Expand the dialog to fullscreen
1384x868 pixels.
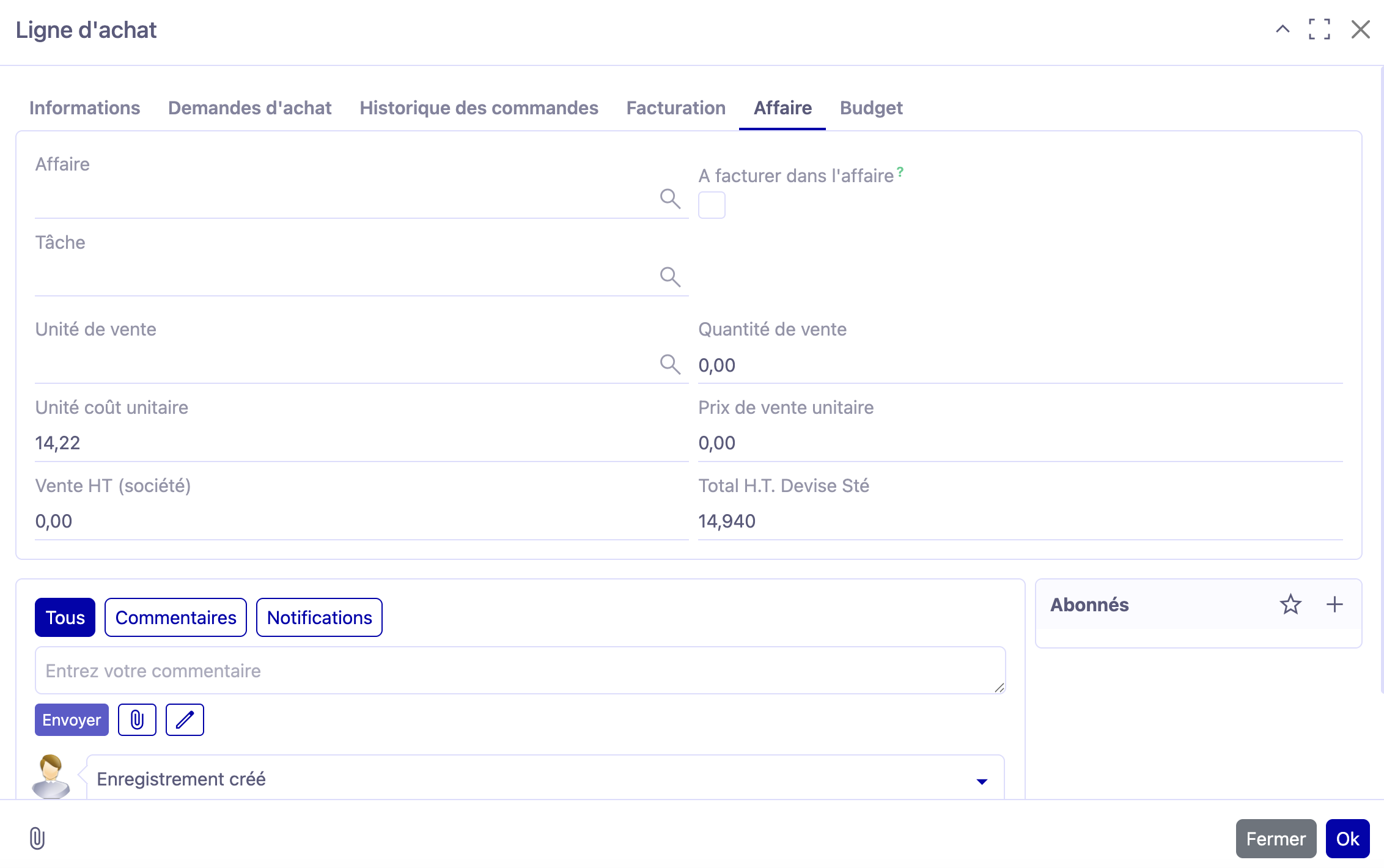(1320, 29)
